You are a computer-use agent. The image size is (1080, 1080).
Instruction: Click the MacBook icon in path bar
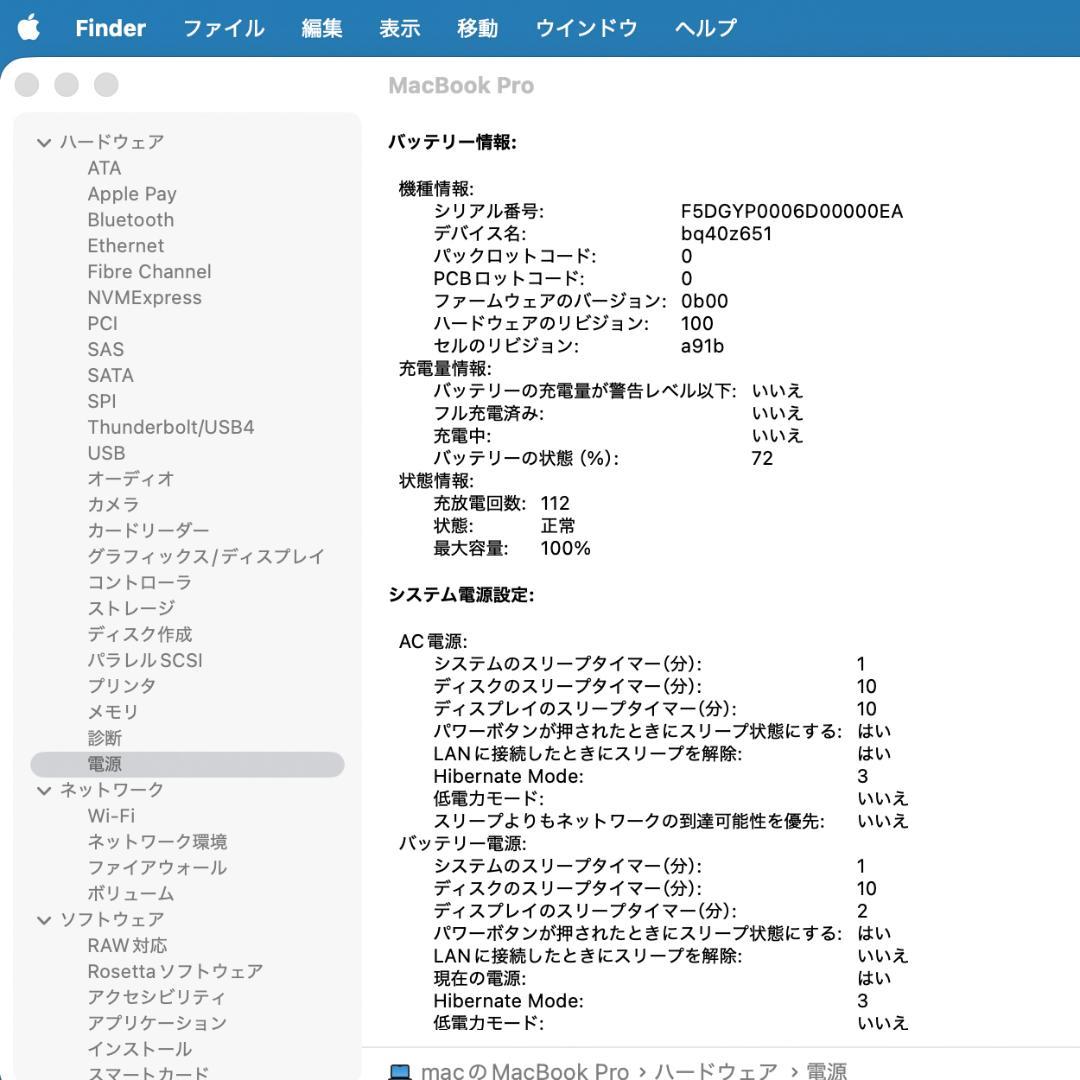pos(400,1072)
